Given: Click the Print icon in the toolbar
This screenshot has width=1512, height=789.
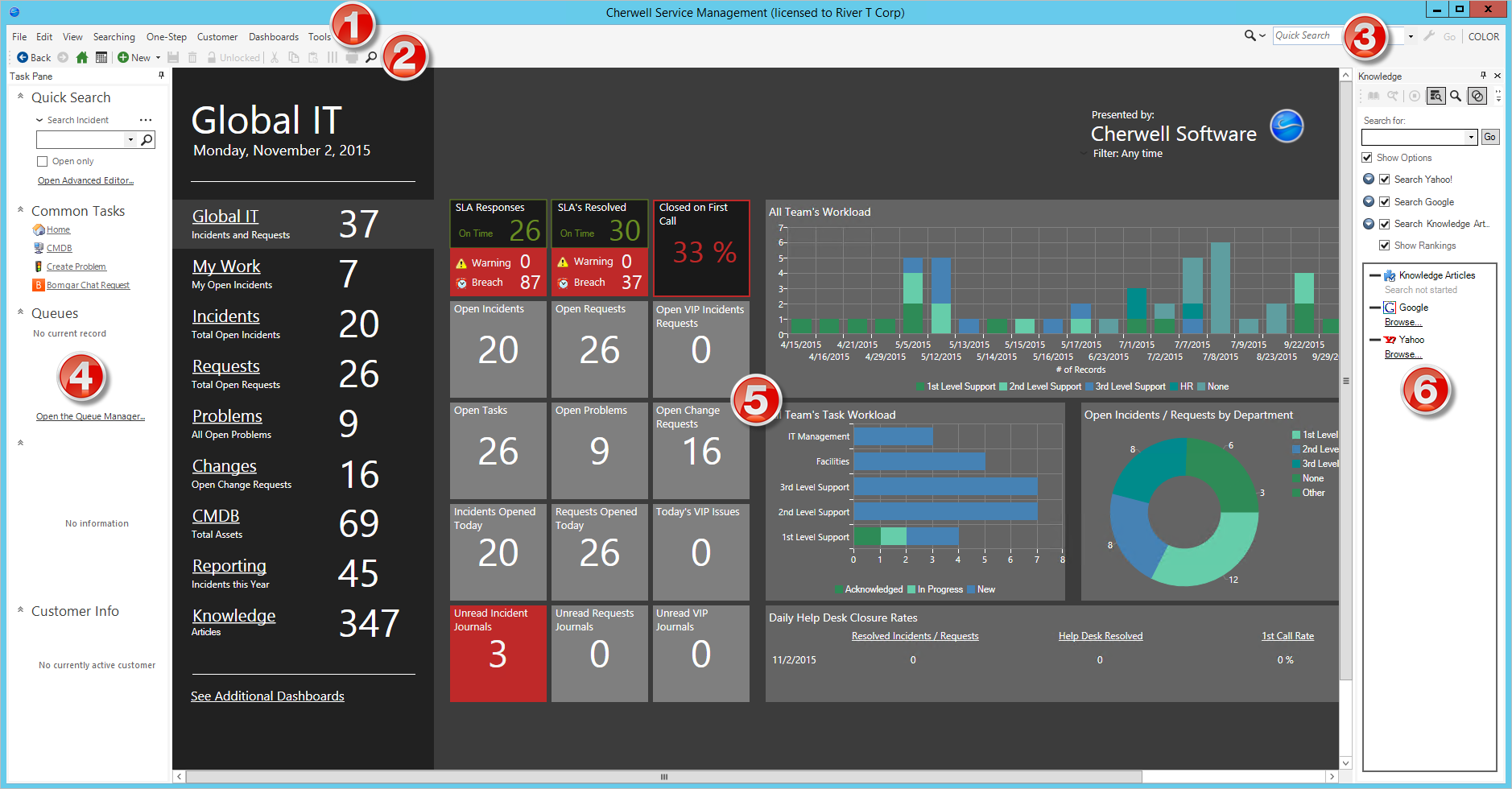Looking at the screenshot, I should click(x=352, y=57).
